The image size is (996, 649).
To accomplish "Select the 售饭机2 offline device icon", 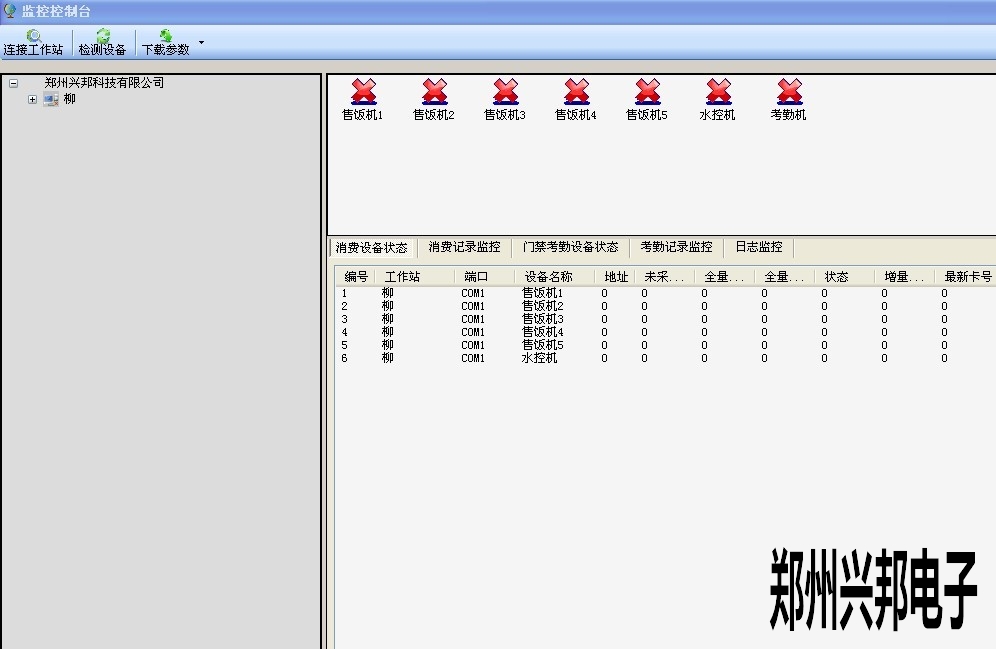I will click(x=434, y=91).
